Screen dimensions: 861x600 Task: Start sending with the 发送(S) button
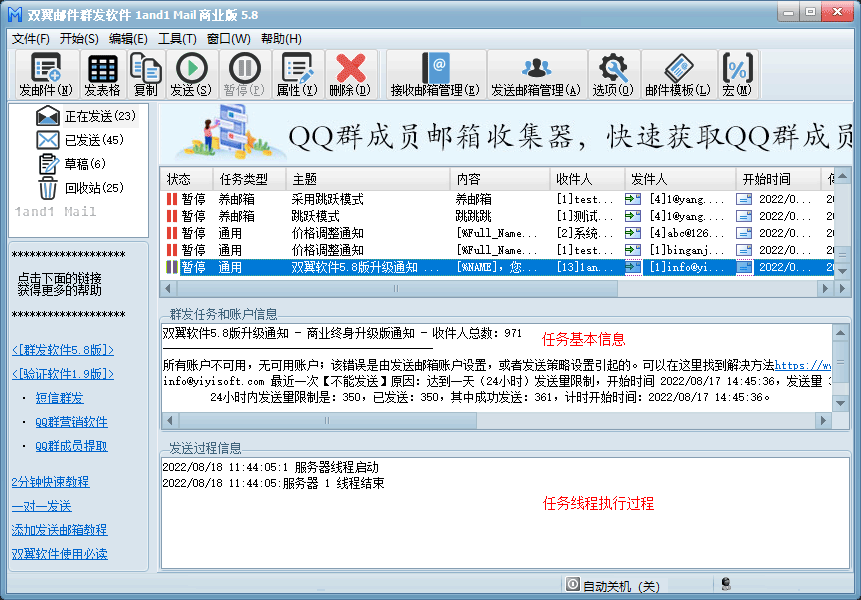coord(191,75)
